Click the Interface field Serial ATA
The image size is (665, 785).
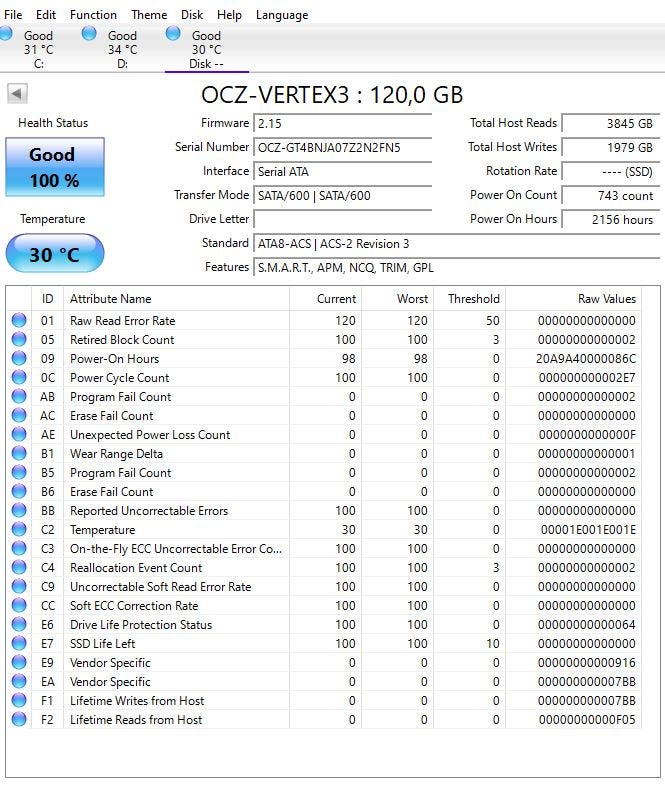point(343,172)
